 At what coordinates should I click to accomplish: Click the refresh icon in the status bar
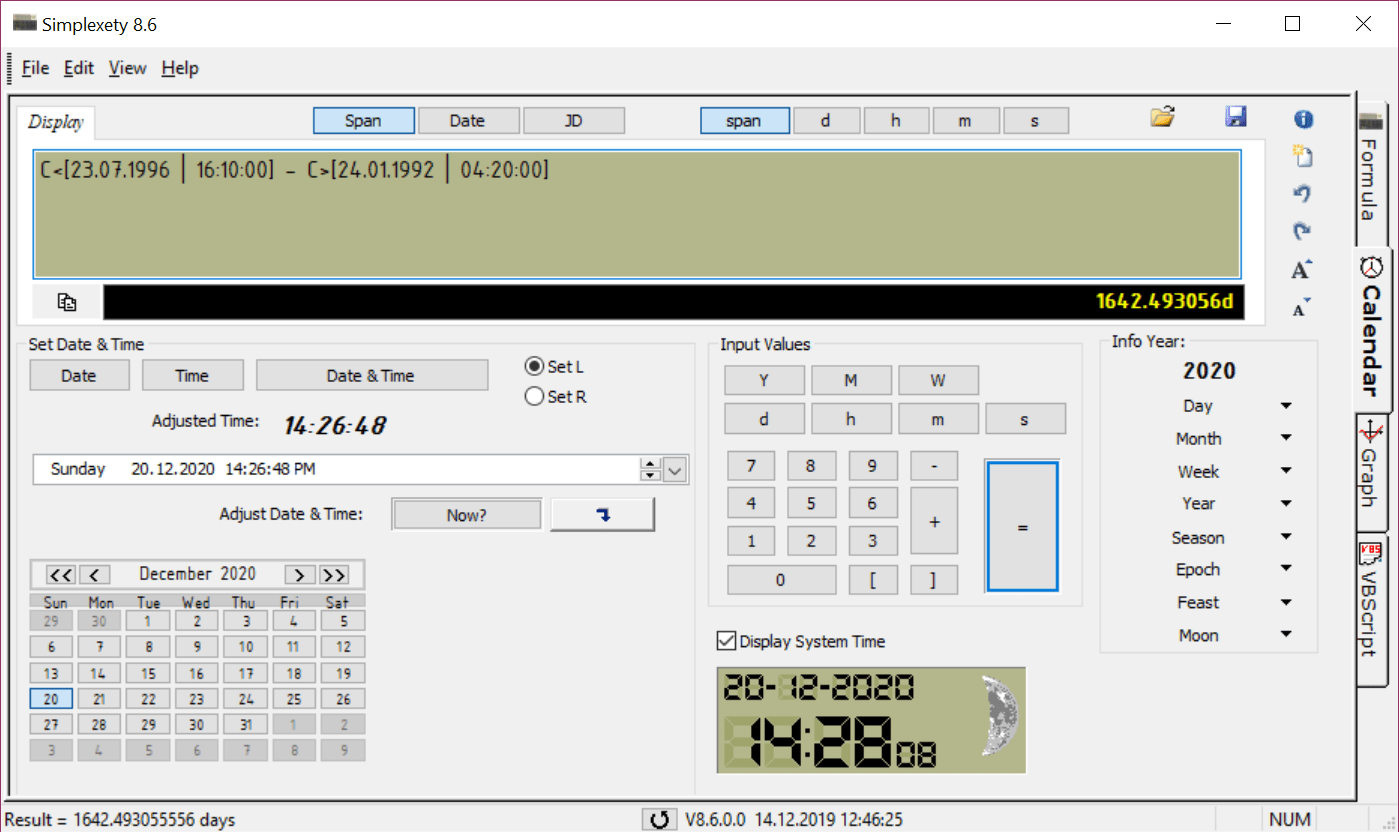pos(659,820)
